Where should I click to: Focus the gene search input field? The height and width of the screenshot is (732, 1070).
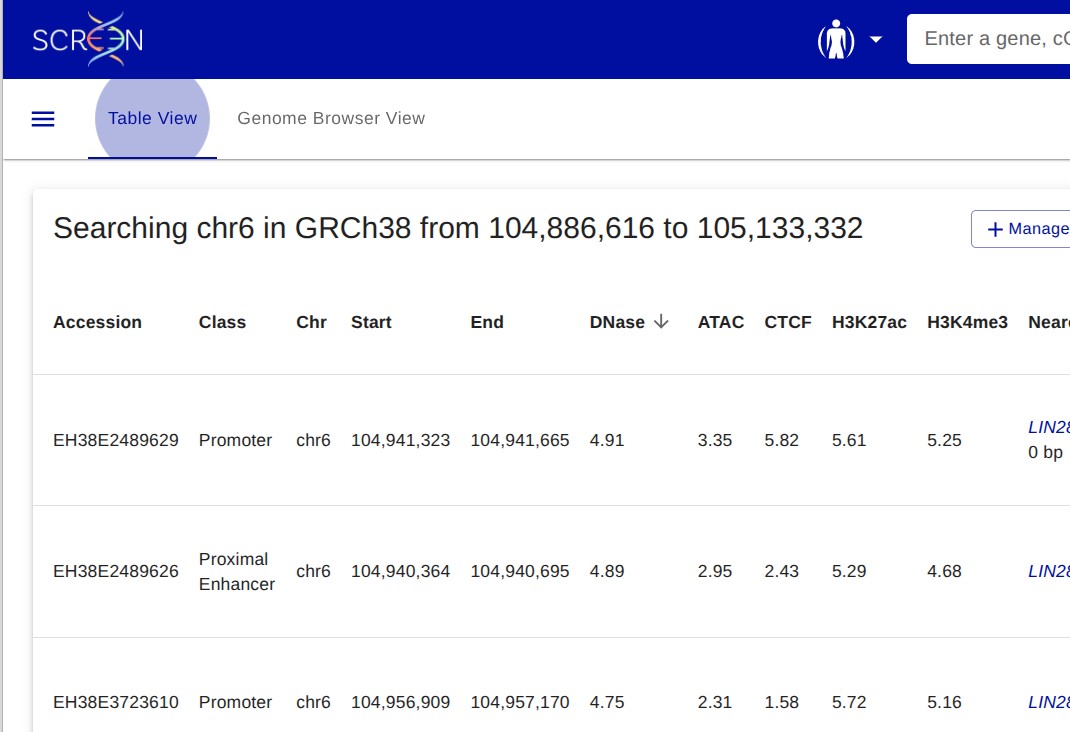(x=989, y=39)
